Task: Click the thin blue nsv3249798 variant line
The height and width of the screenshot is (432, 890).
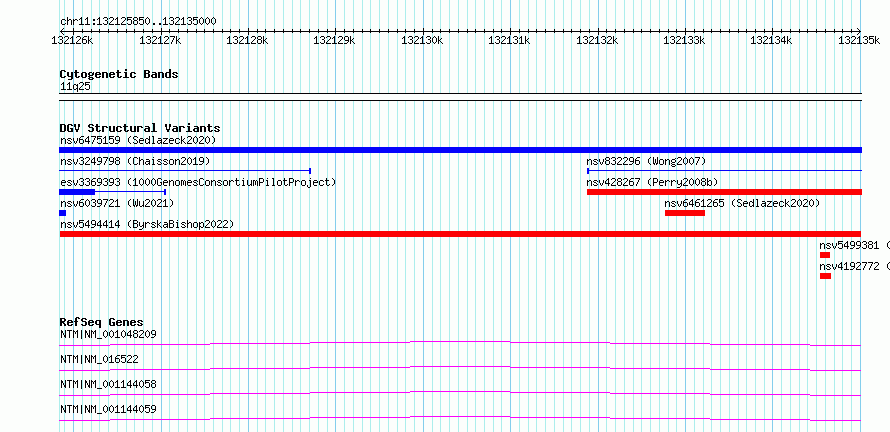Action: 185,171
